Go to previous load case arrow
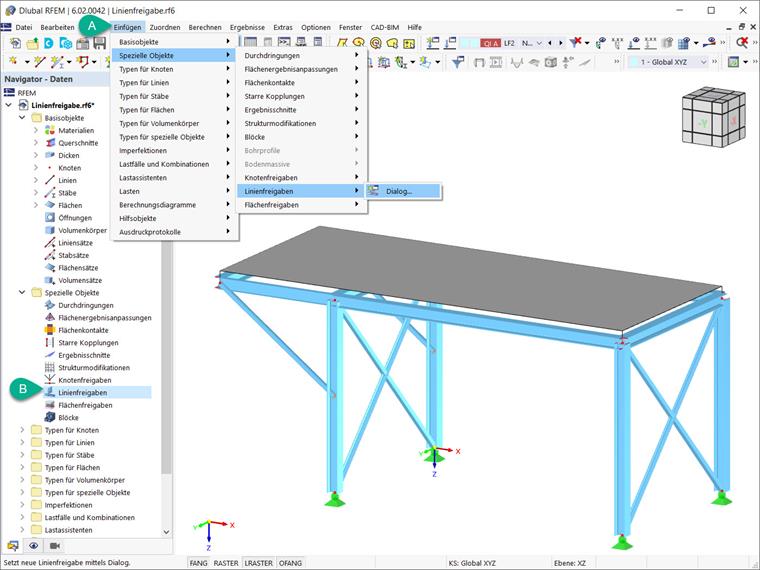Image resolution: width=760 pixels, height=570 pixels. (x=550, y=43)
